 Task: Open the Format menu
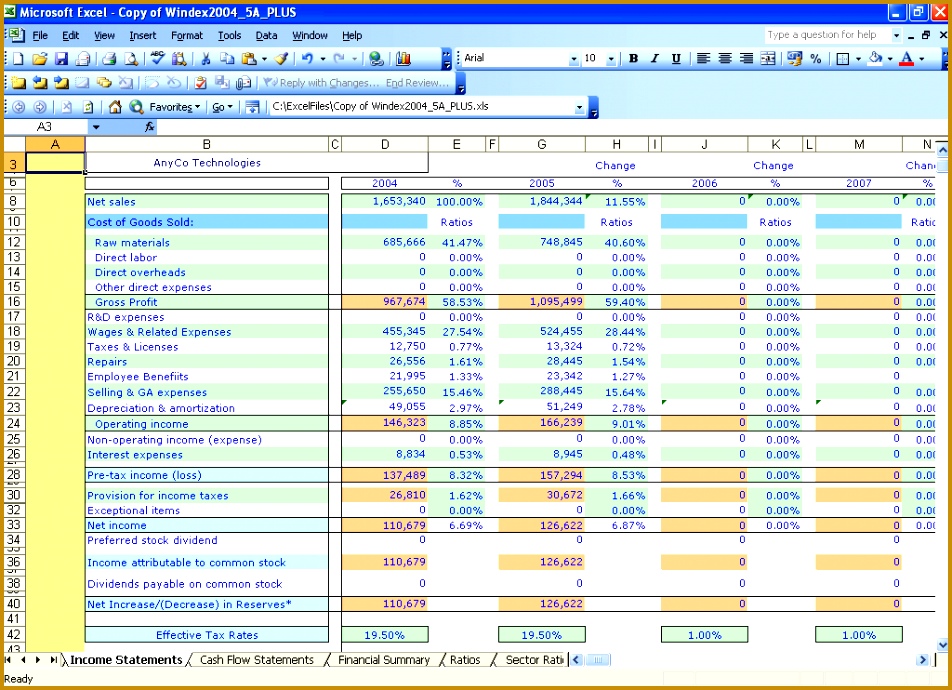tap(187, 36)
